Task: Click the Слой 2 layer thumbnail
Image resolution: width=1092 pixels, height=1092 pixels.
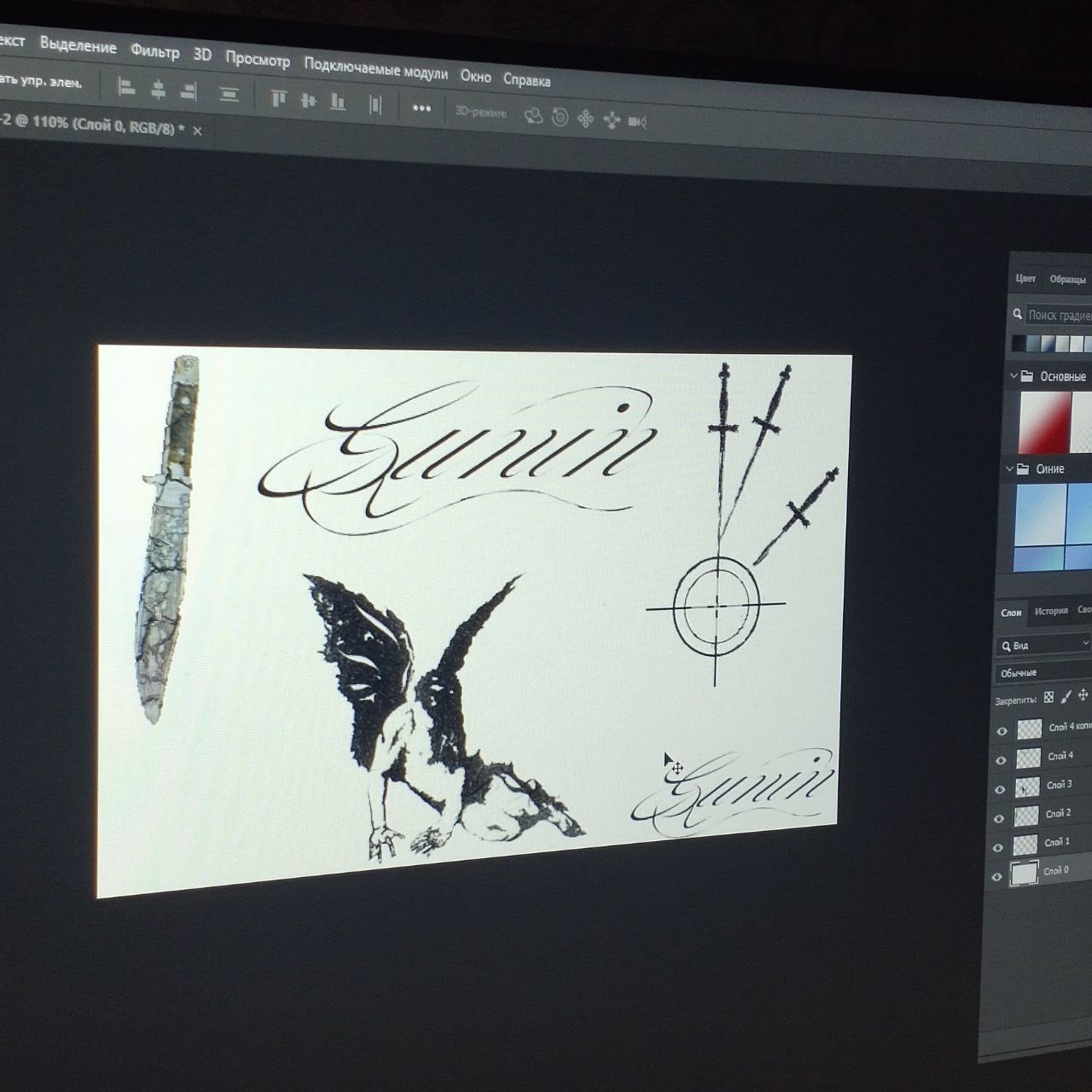Action: click(x=1026, y=816)
